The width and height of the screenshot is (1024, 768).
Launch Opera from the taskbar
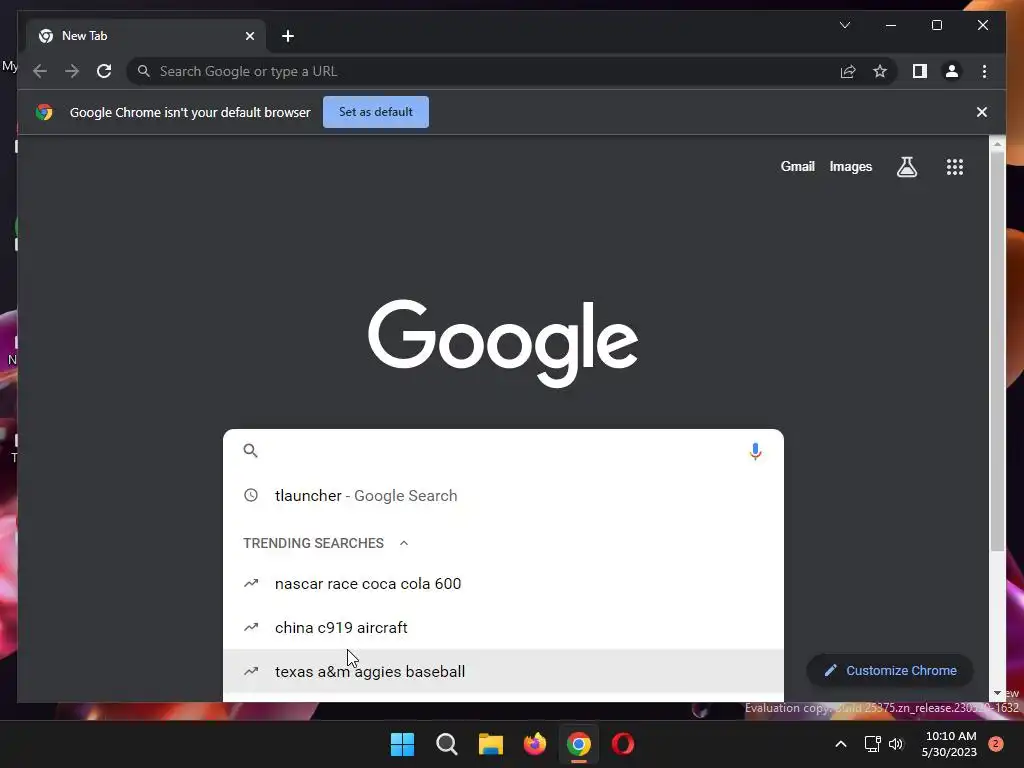tap(623, 744)
